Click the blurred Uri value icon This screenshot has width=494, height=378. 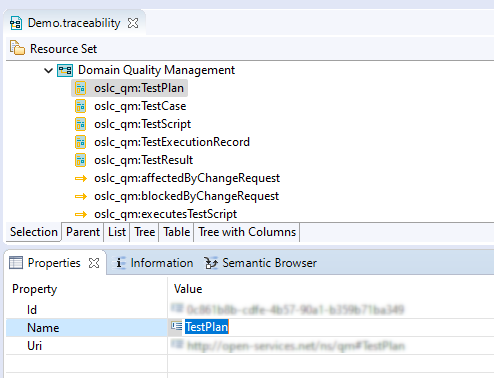tap(177, 344)
